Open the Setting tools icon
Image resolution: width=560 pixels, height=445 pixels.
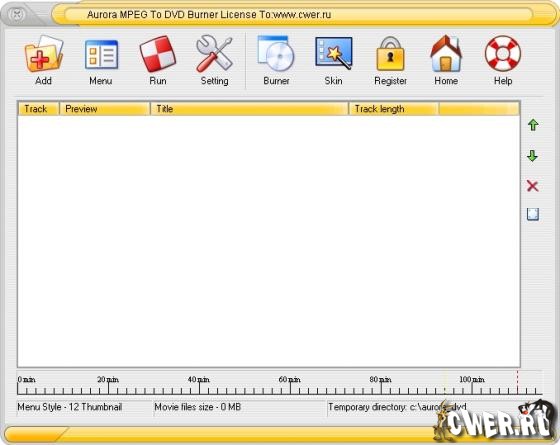point(214,54)
